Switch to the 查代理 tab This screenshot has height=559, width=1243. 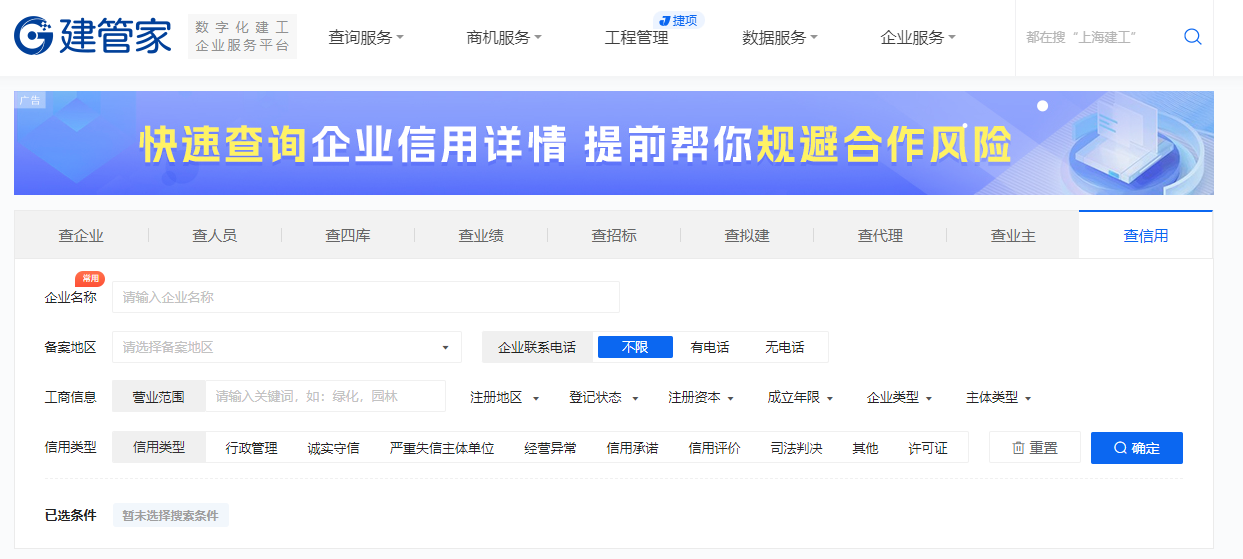(x=880, y=235)
